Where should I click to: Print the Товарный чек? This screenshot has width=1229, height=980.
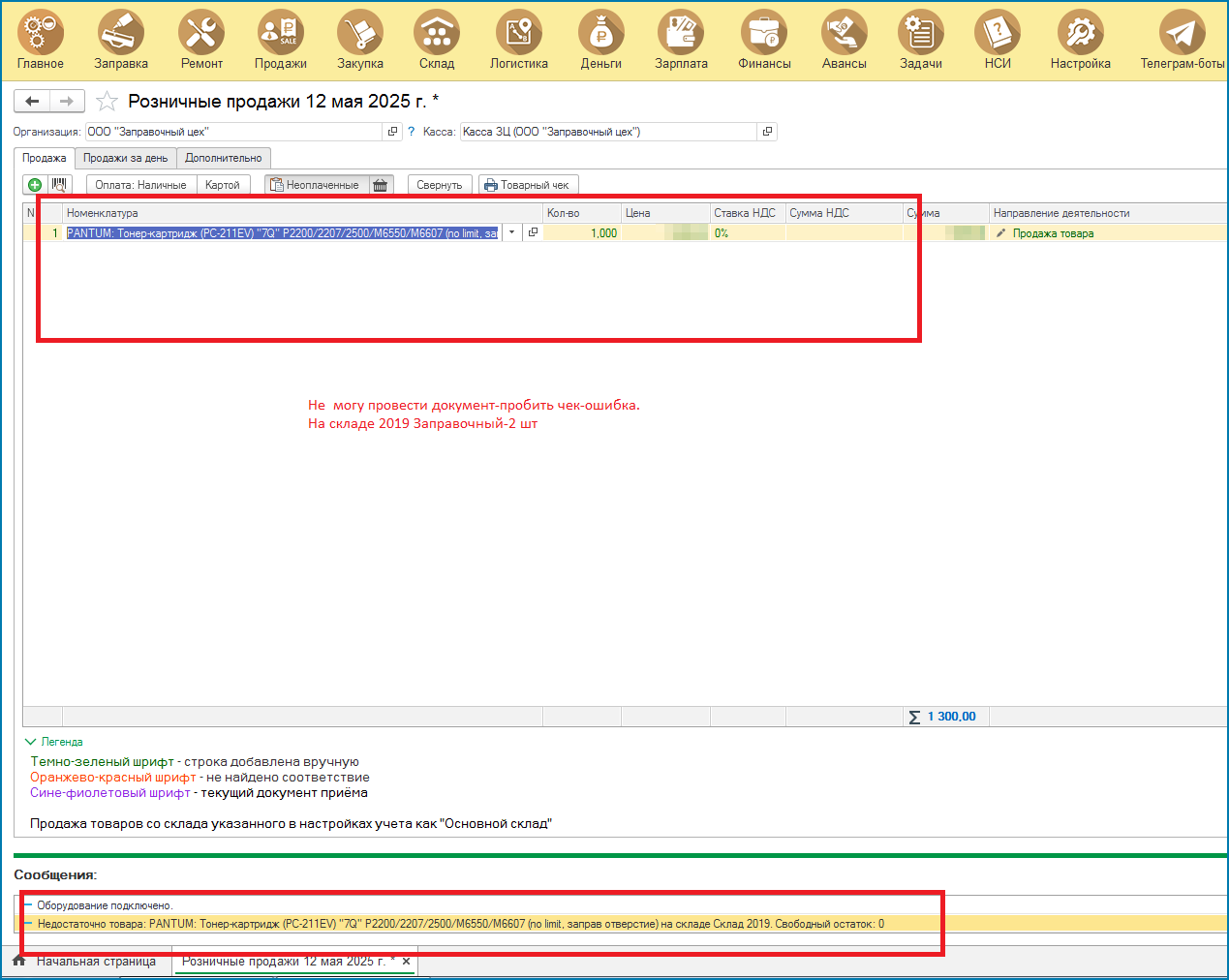point(528,185)
